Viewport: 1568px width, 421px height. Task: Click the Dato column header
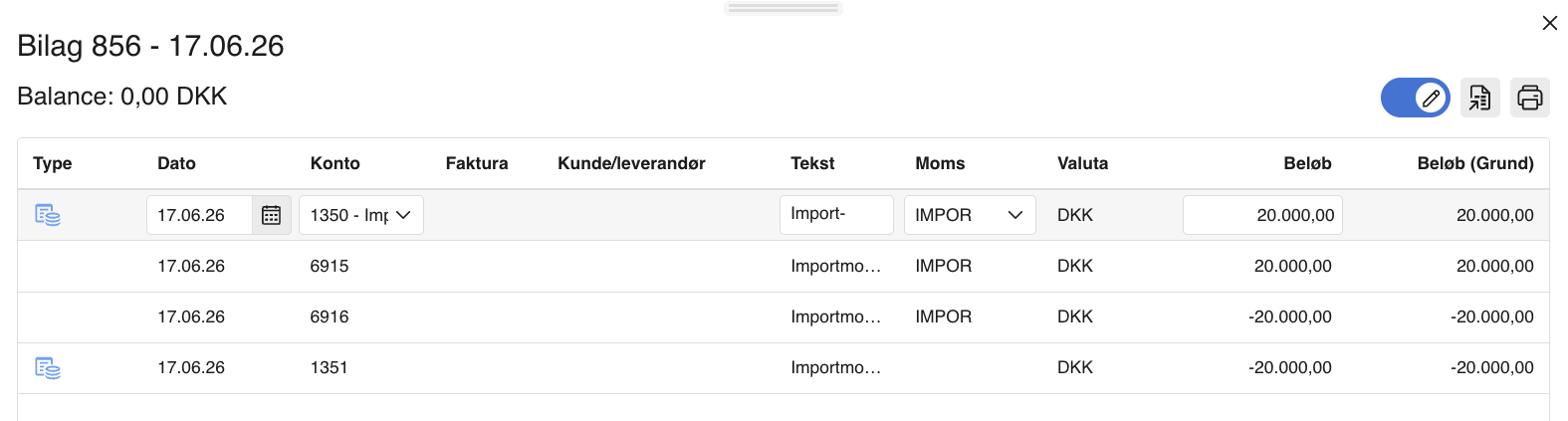(x=176, y=163)
